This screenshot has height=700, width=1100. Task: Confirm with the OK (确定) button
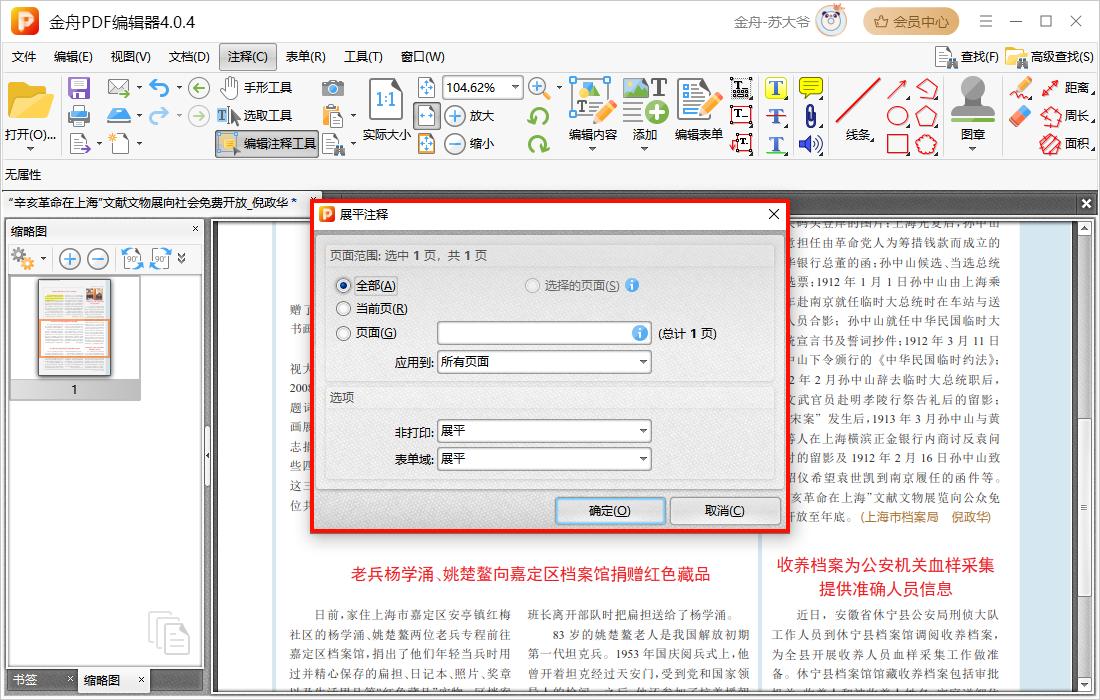610,511
